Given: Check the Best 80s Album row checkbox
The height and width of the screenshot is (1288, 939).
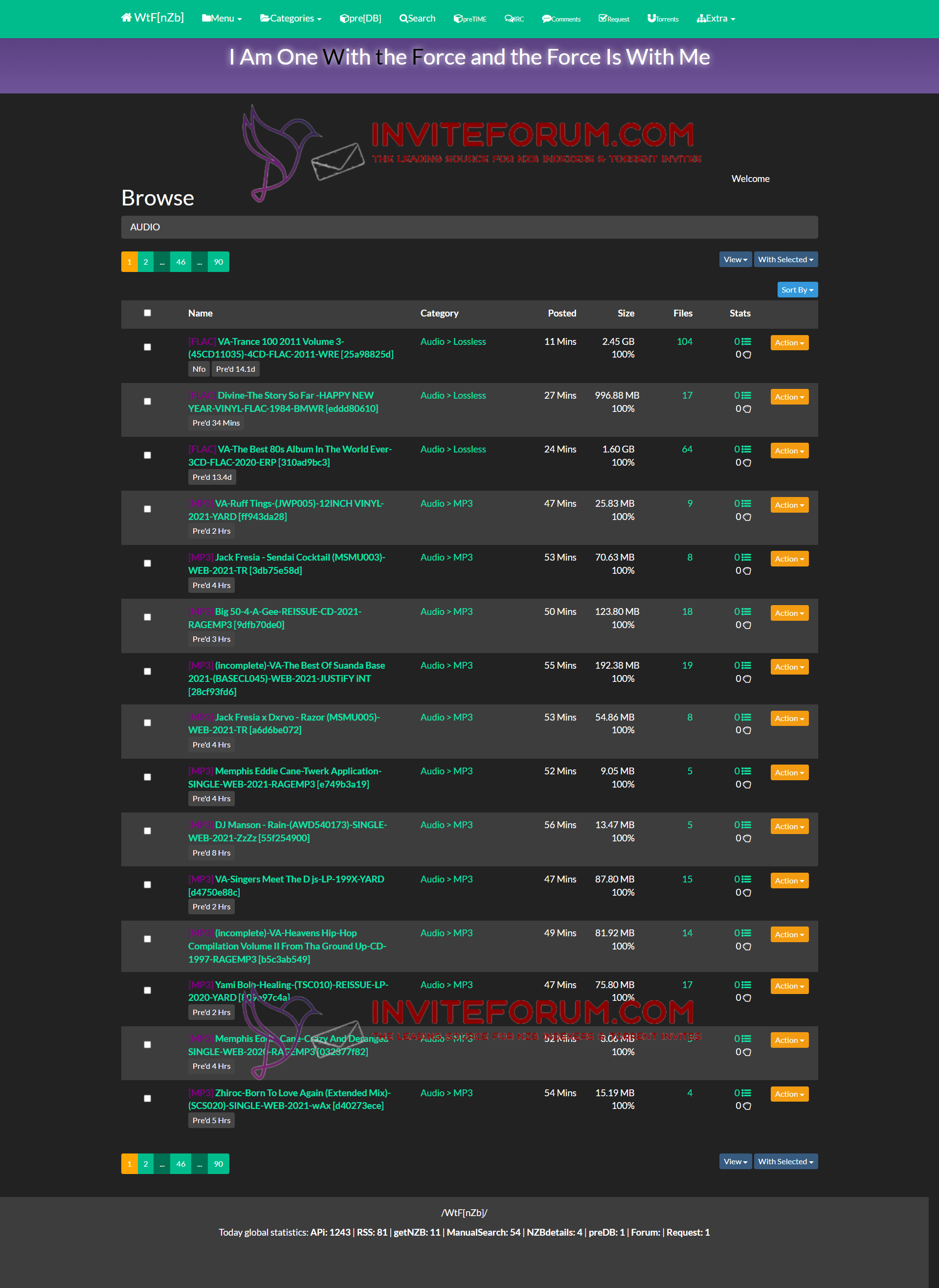Looking at the screenshot, I should coord(147,455).
